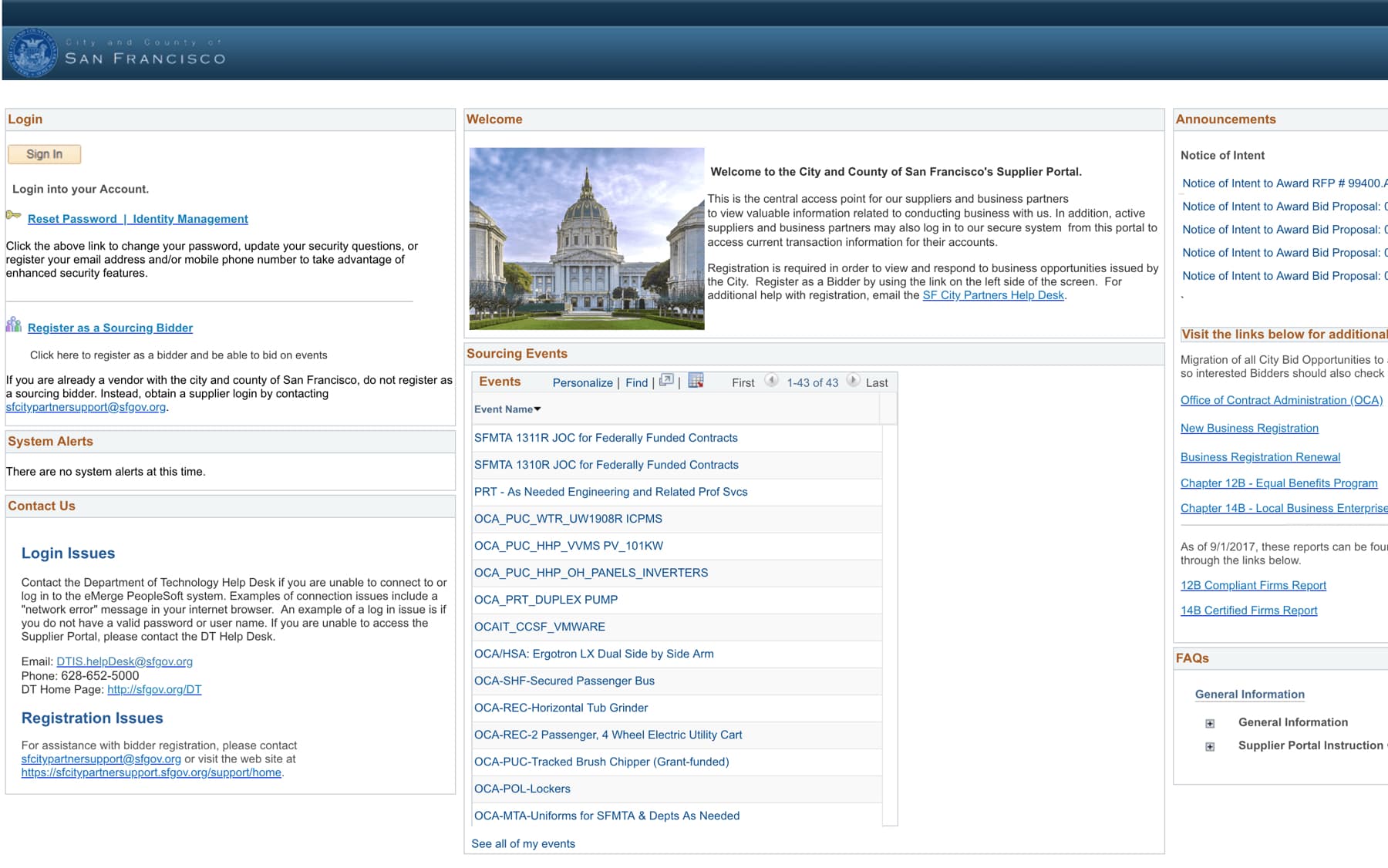
Task: Show next rows arrow in Events grid
Action: click(853, 380)
